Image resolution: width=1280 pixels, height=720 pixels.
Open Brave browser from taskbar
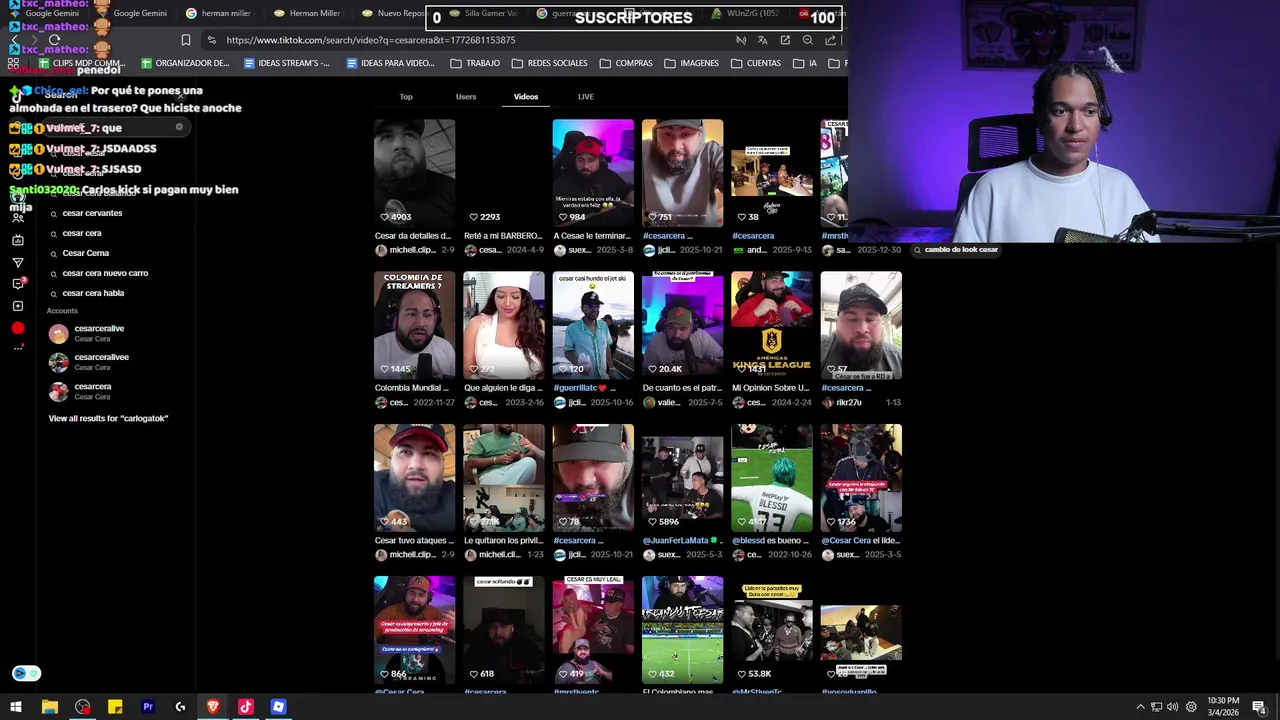213,707
